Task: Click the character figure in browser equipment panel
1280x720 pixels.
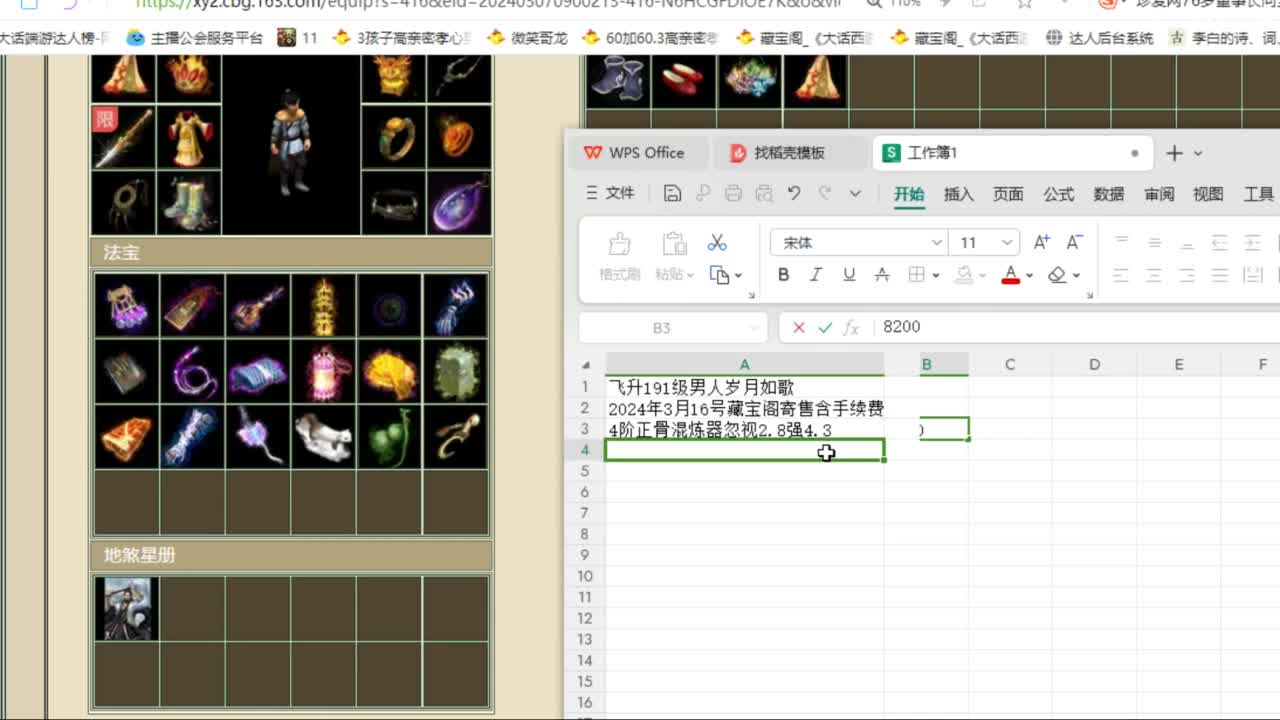Action: click(x=289, y=143)
